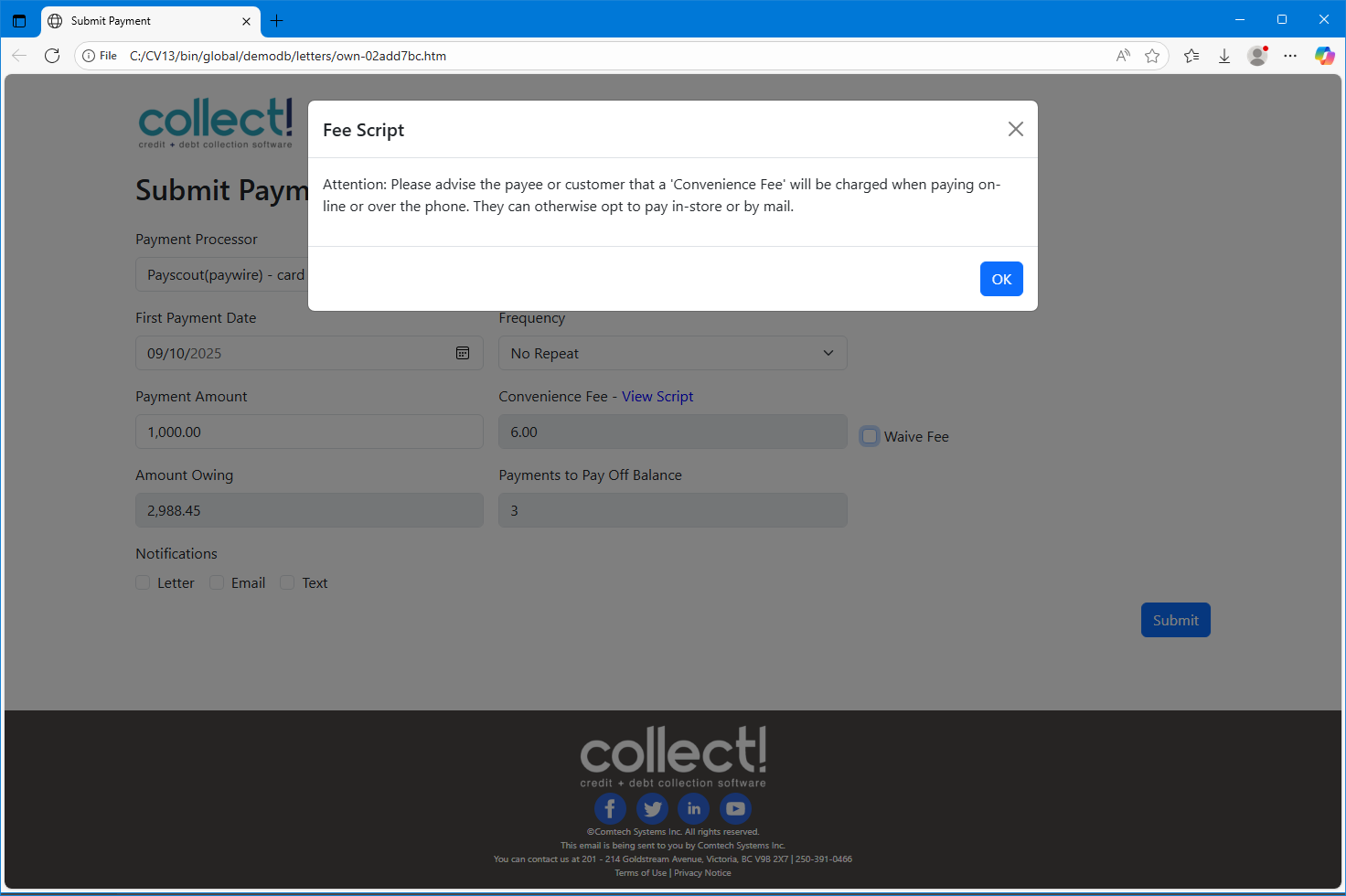The width and height of the screenshot is (1346, 896).
Task: Click the browser refresh icon
Action: point(52,56)
